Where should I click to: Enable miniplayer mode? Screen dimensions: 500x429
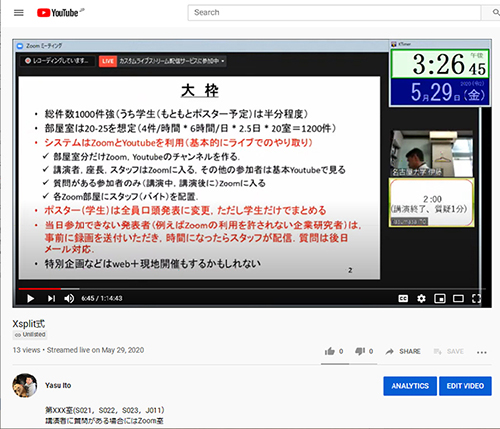440,298
